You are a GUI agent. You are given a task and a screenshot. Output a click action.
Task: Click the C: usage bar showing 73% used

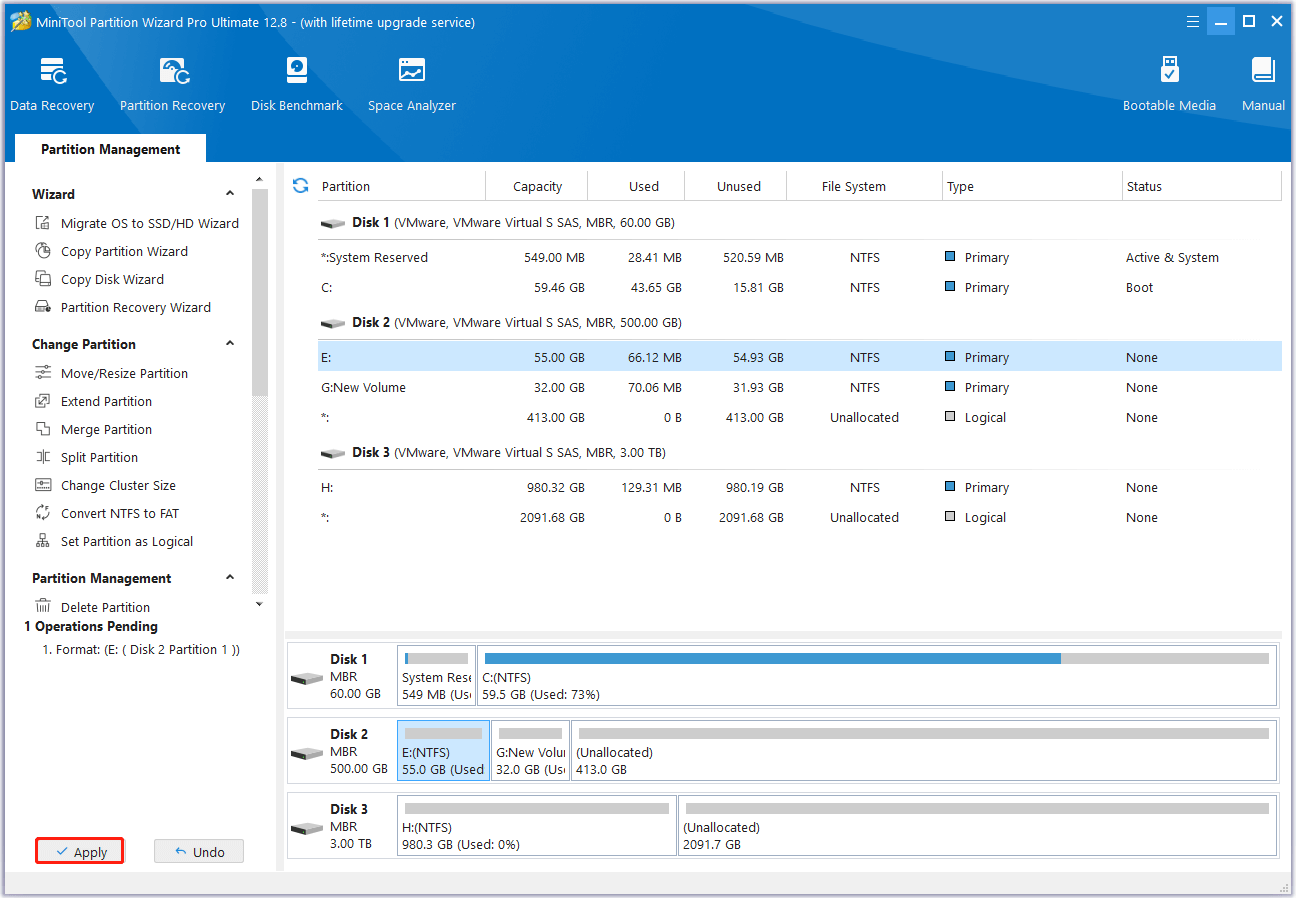tap(877, 659)
